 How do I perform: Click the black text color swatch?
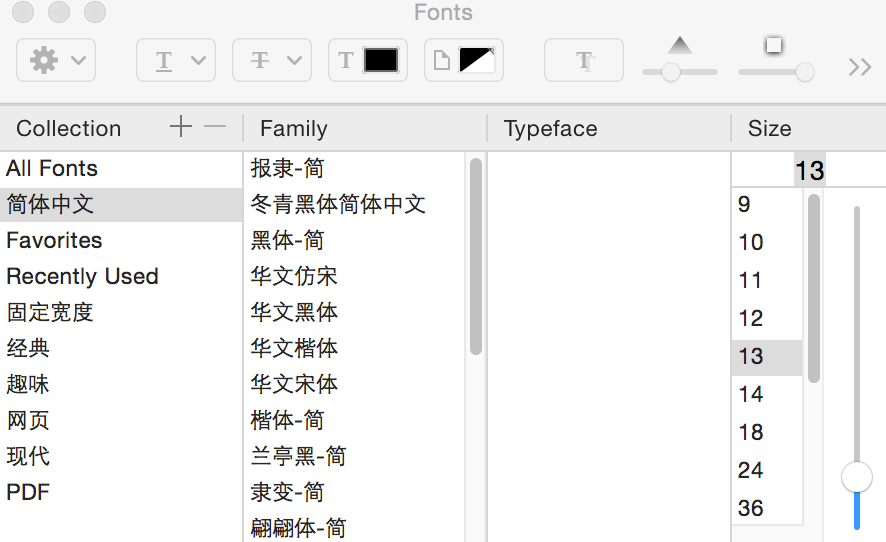(x=381, y=60)
